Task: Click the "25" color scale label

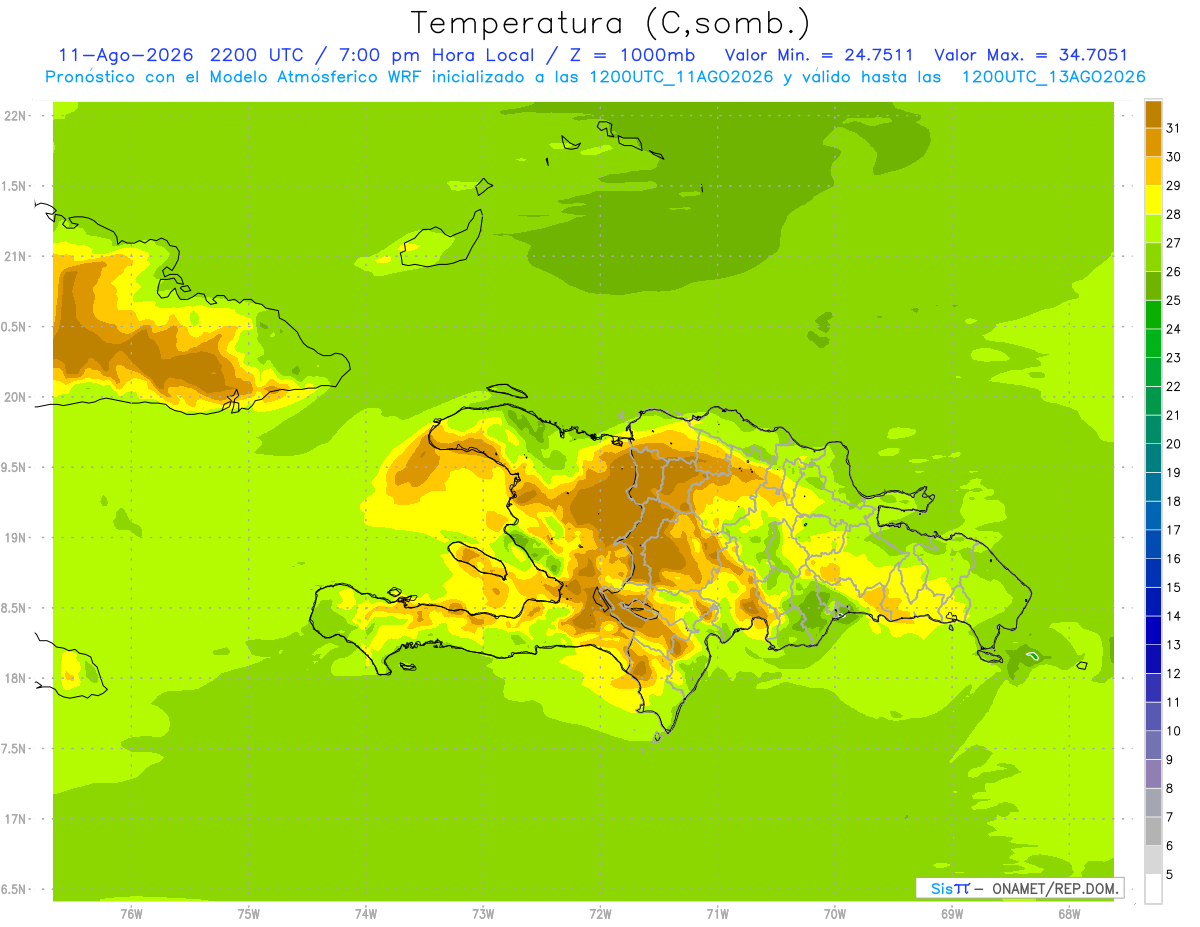Action: [x=1173, y=300]
